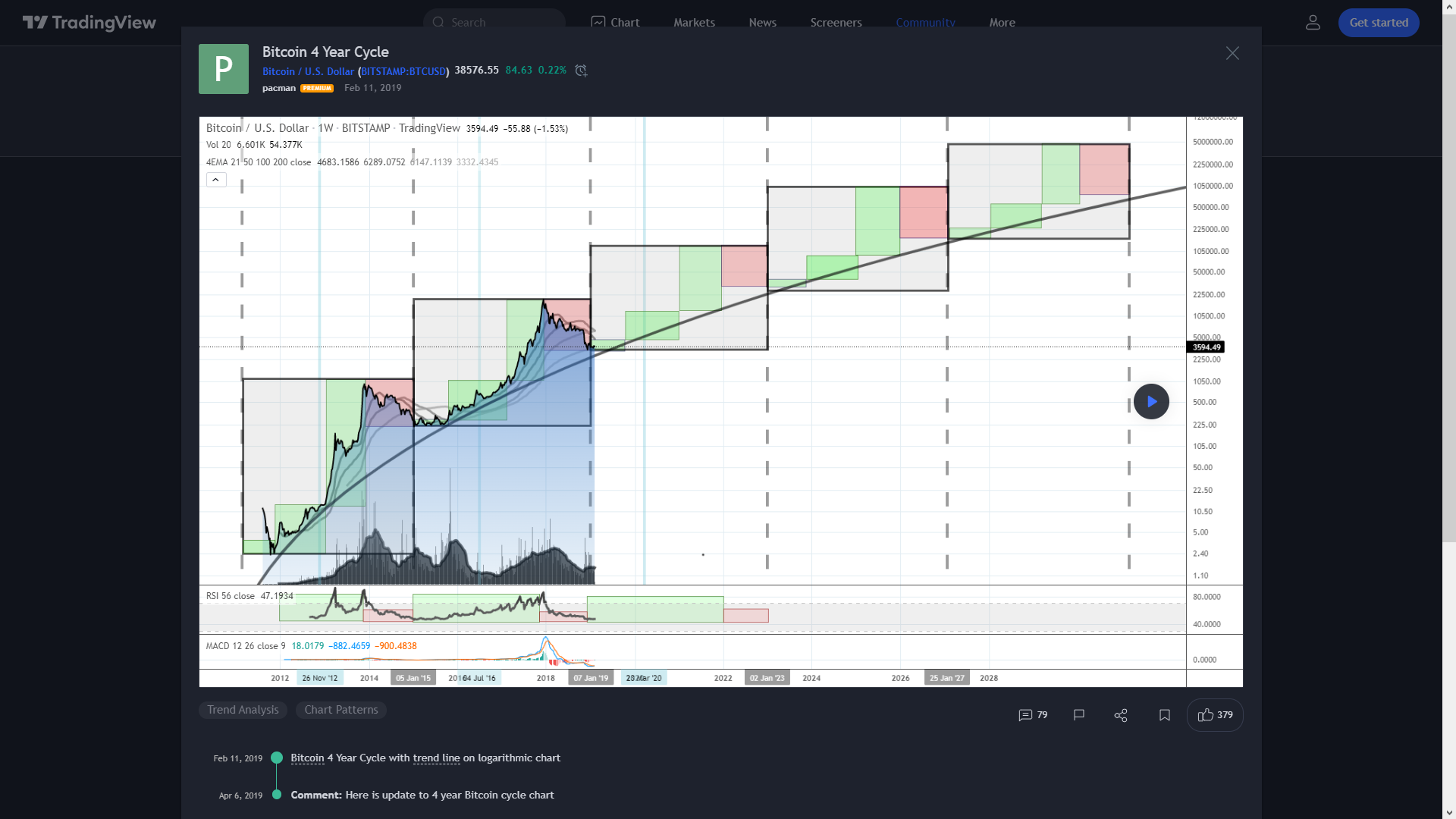The image size is (1456, 819).
Task: Bookmark this idea with bookmark icon
Action: pos(1165,715)
